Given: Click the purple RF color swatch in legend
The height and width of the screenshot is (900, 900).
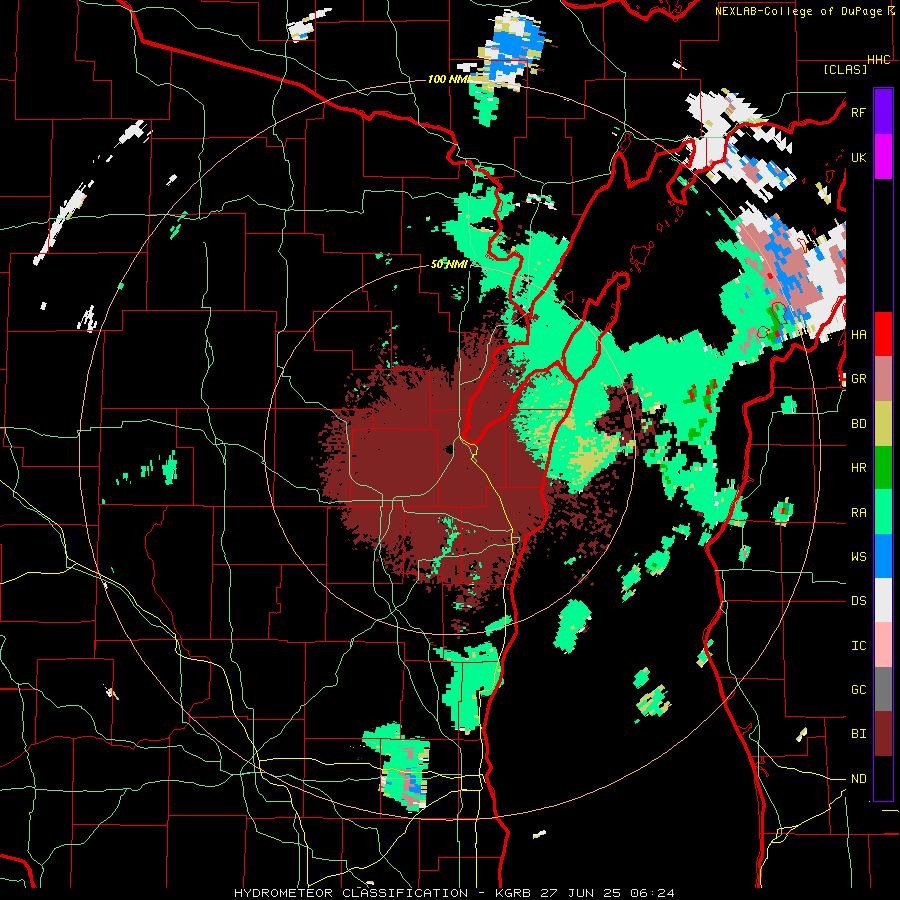Looking at the screenshot, I should point(883,111).
